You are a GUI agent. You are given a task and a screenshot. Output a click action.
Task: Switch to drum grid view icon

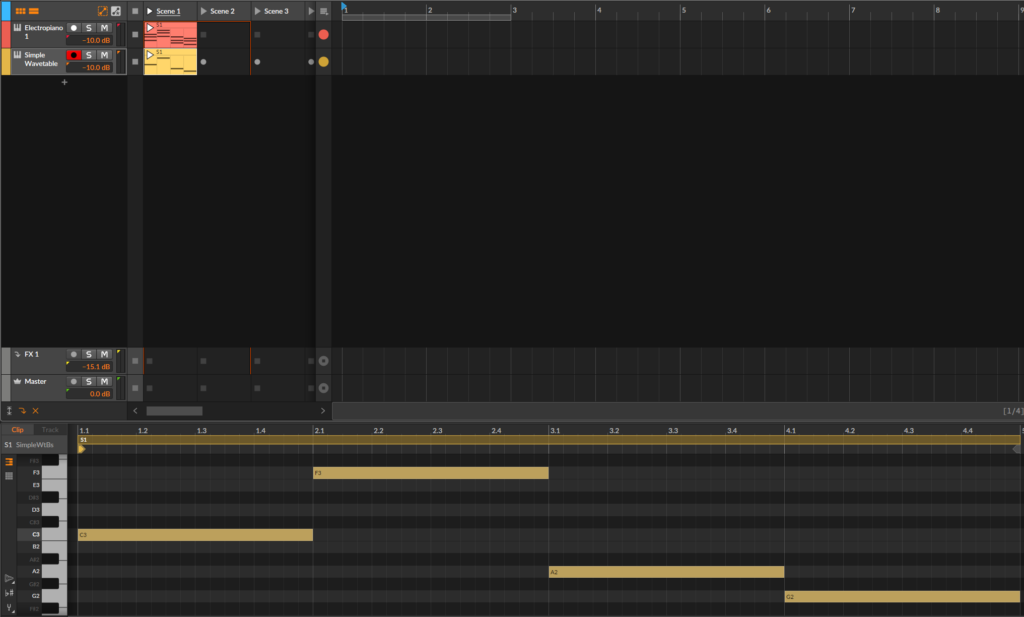coord(9,476)
